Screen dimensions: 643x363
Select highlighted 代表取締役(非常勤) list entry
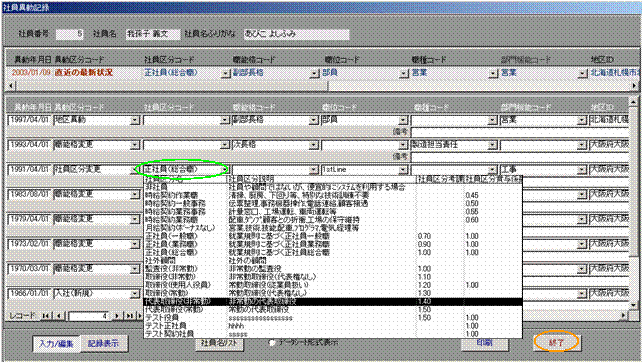333,301
